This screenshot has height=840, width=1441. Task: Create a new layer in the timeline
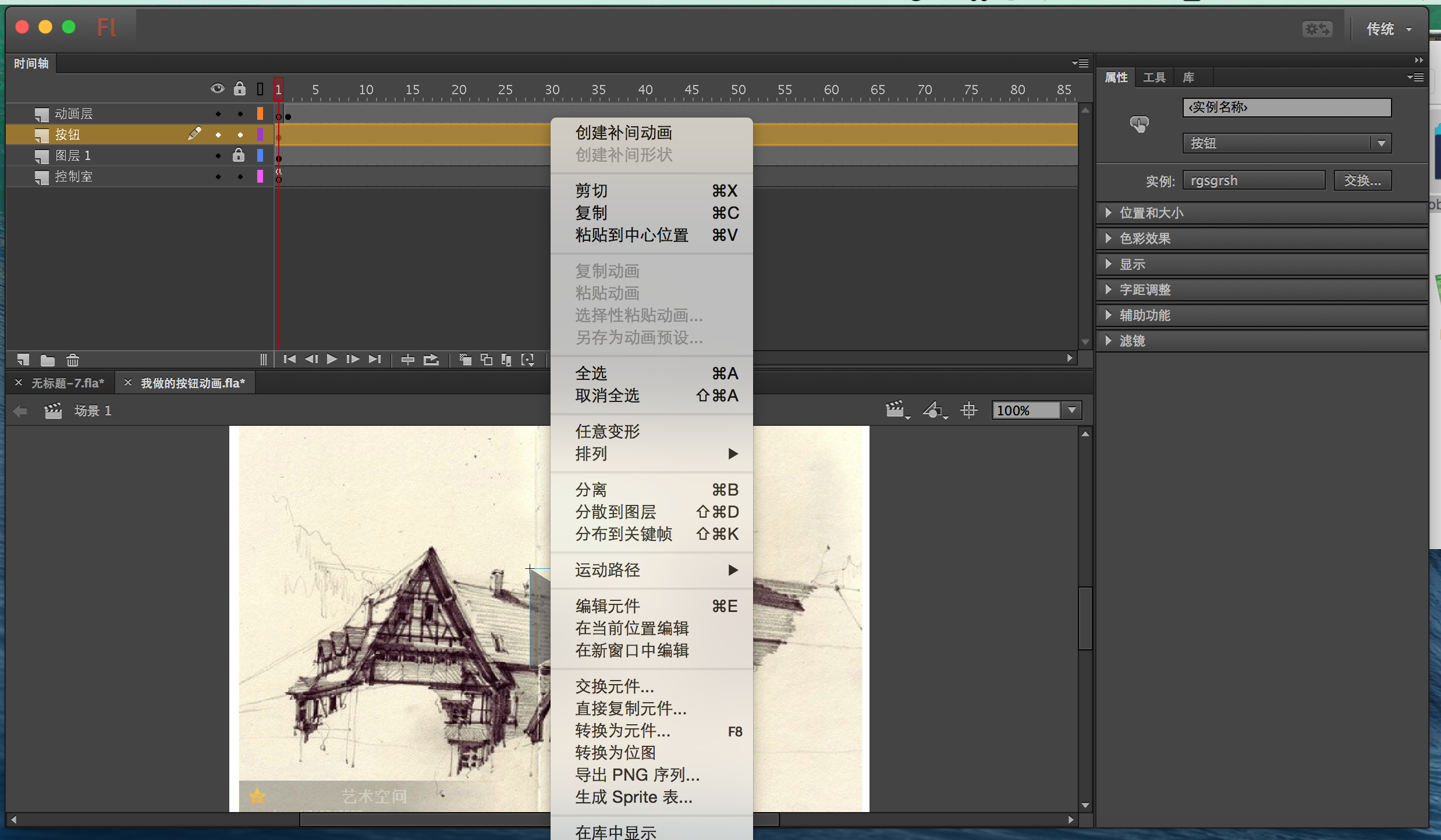point(23,360)
